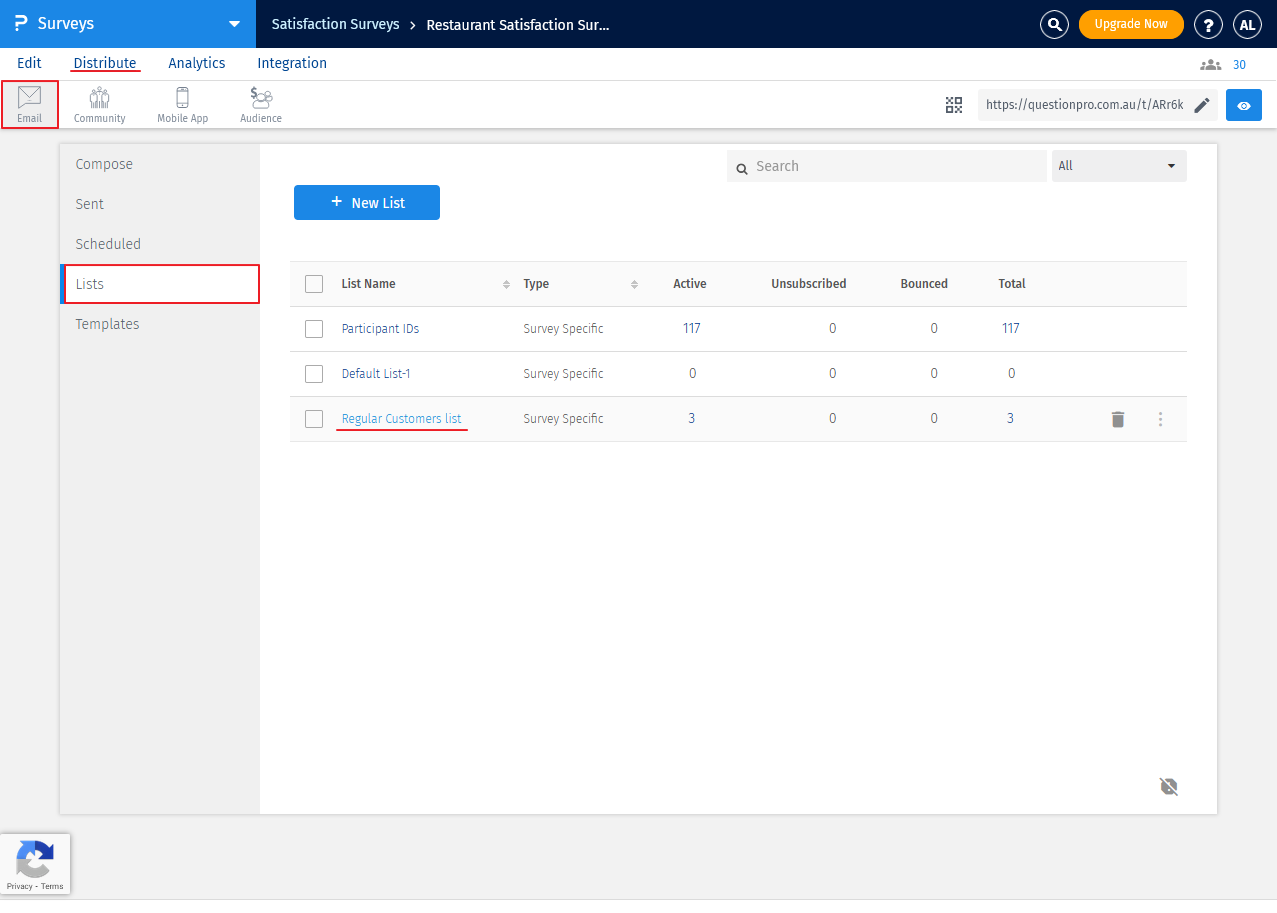Delete the Regular Customers list
This screenshot has height=913, width=1277.
[x=1118, y=419]
